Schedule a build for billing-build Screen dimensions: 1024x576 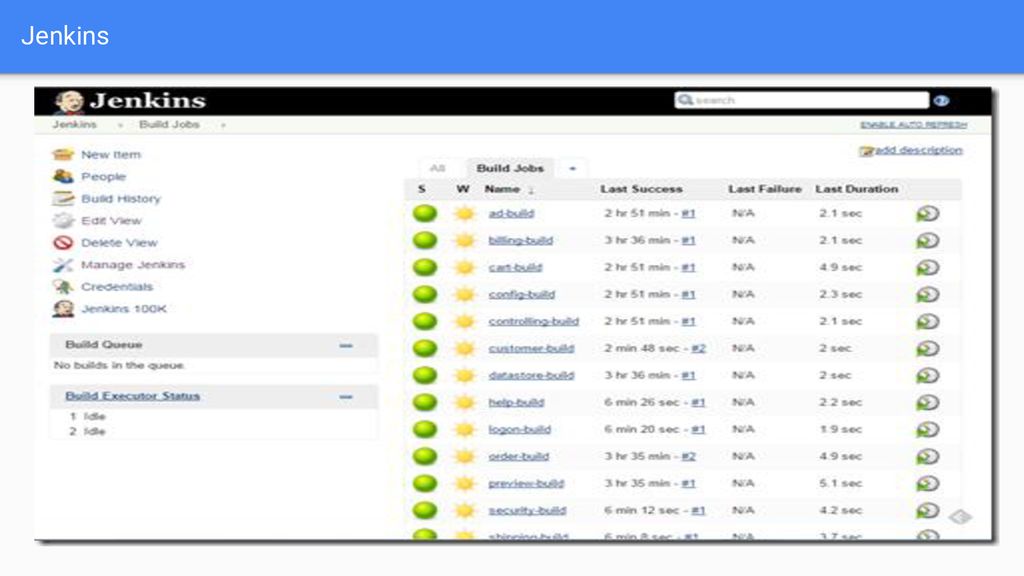point(927,240)
